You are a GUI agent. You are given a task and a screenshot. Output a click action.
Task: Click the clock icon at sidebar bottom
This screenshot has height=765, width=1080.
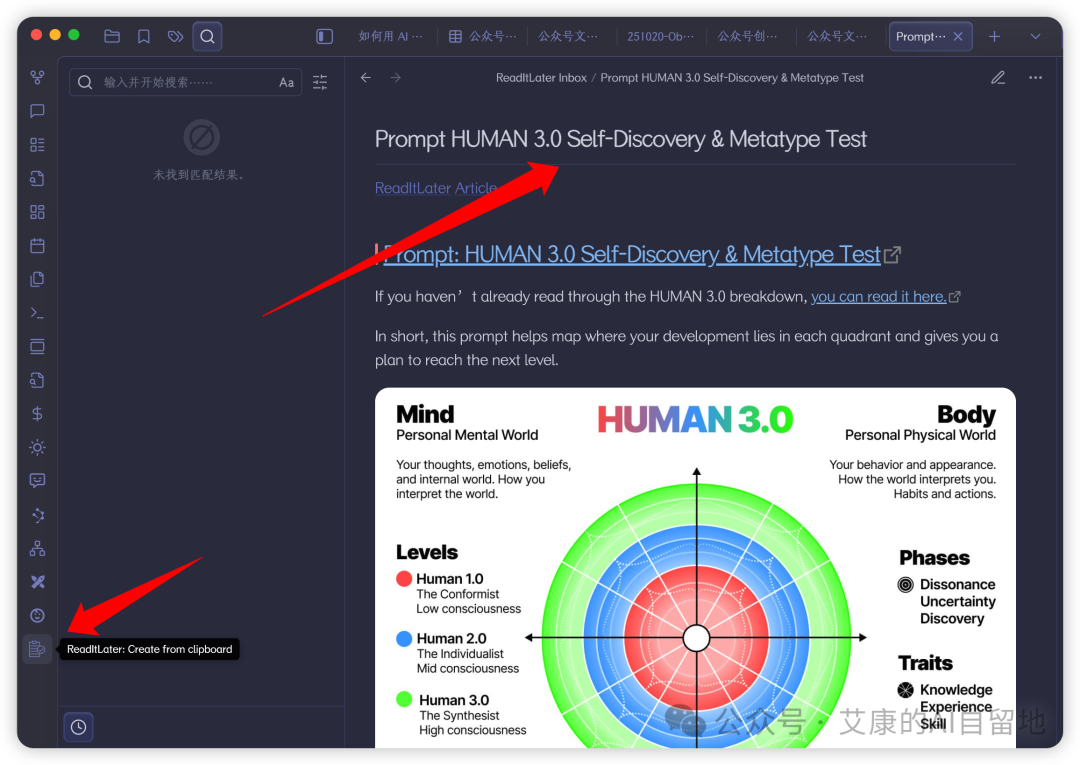tap(79, 727)
